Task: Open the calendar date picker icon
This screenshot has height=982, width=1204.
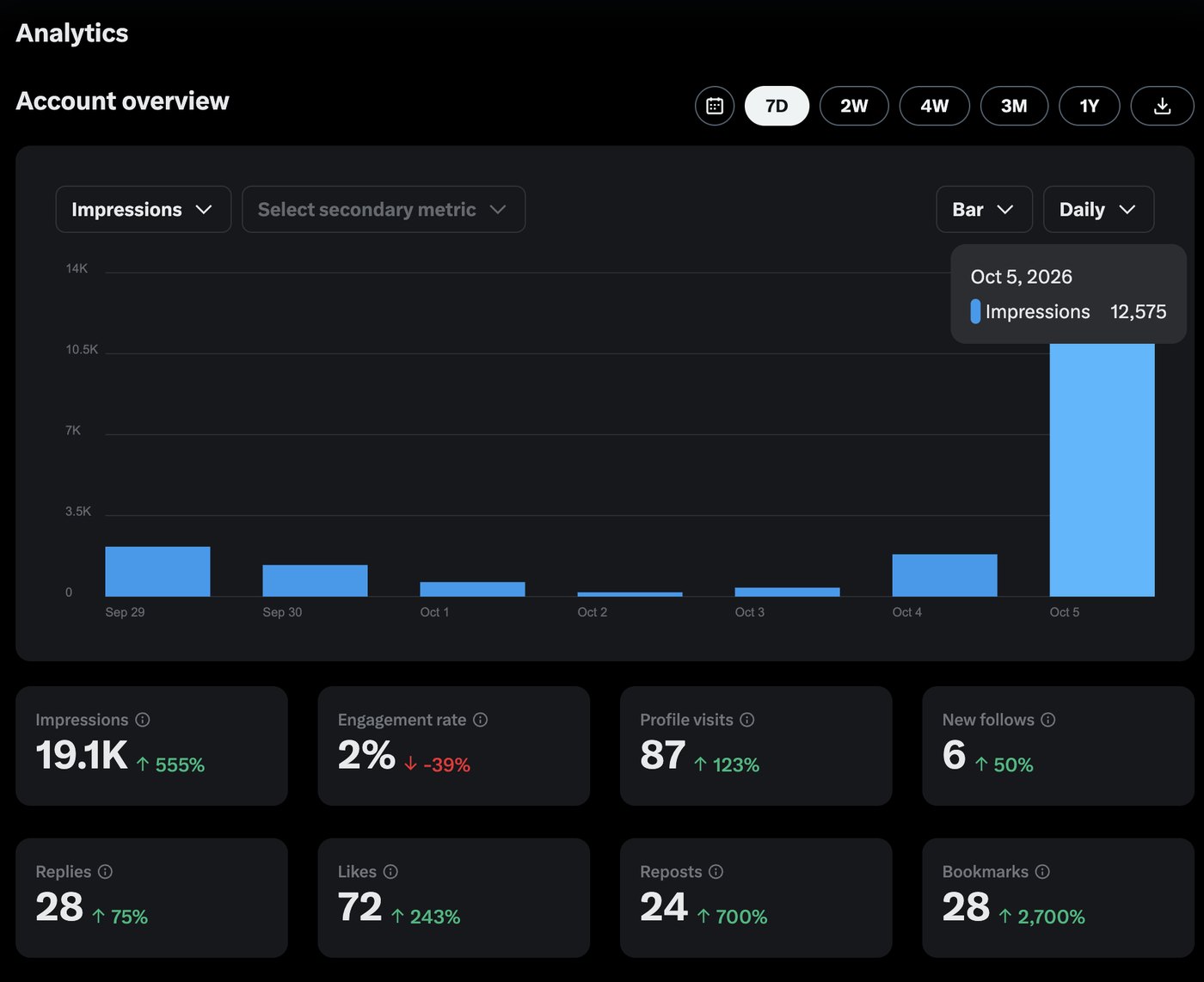Action: [x=715, y=106]
